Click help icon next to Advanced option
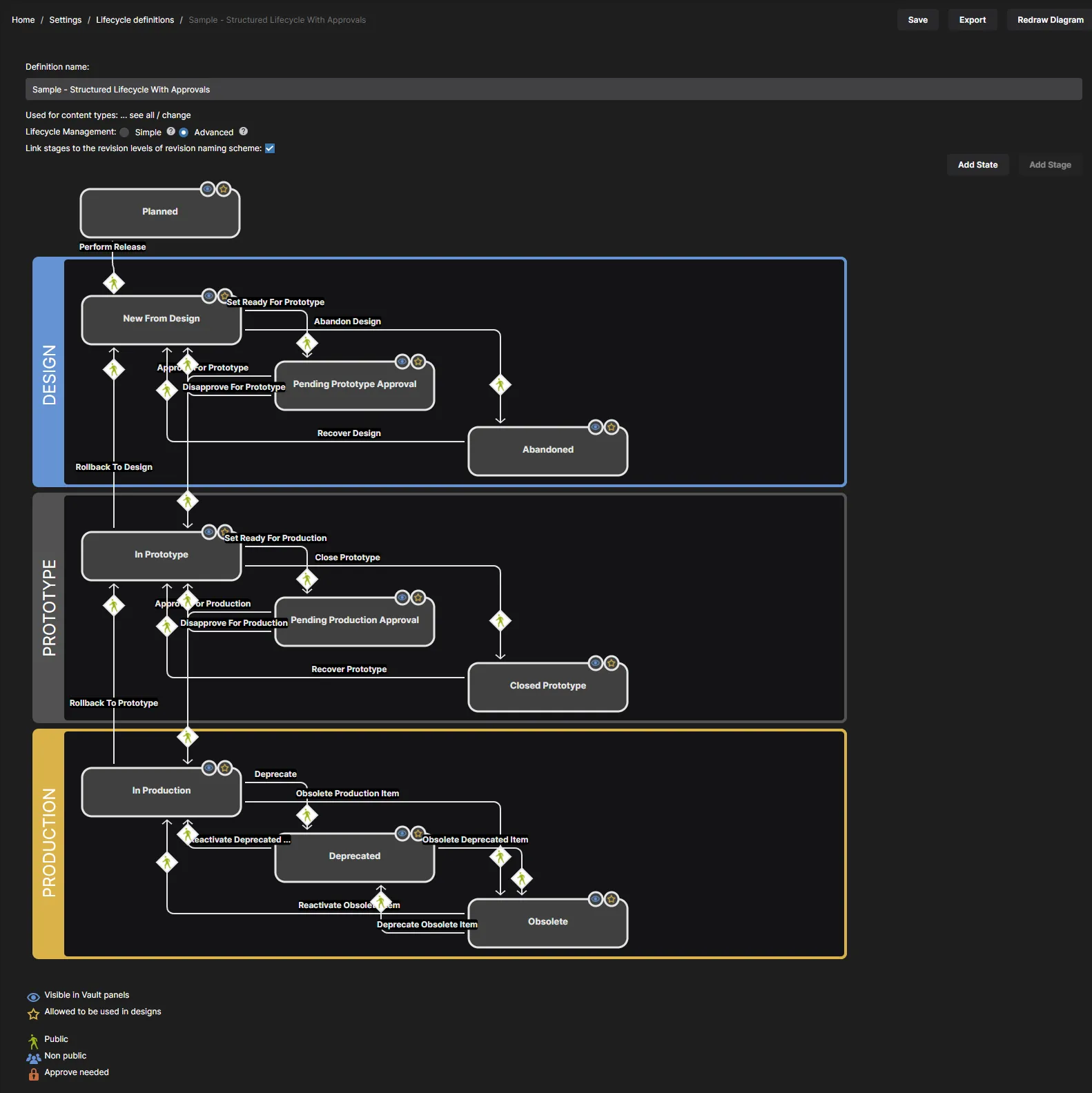Viewport: 1092px width, 1093px height. [243, 131]
